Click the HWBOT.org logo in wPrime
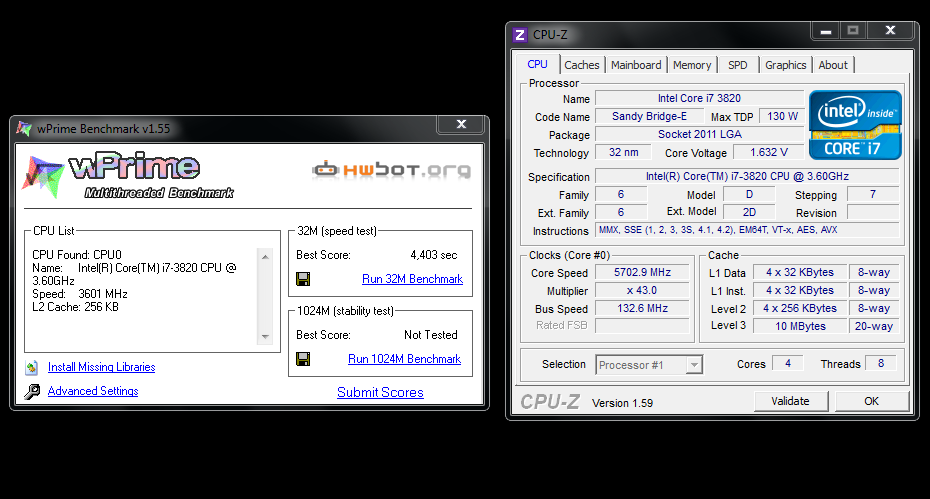Screen dimensions: 930x499 (391, 170)
